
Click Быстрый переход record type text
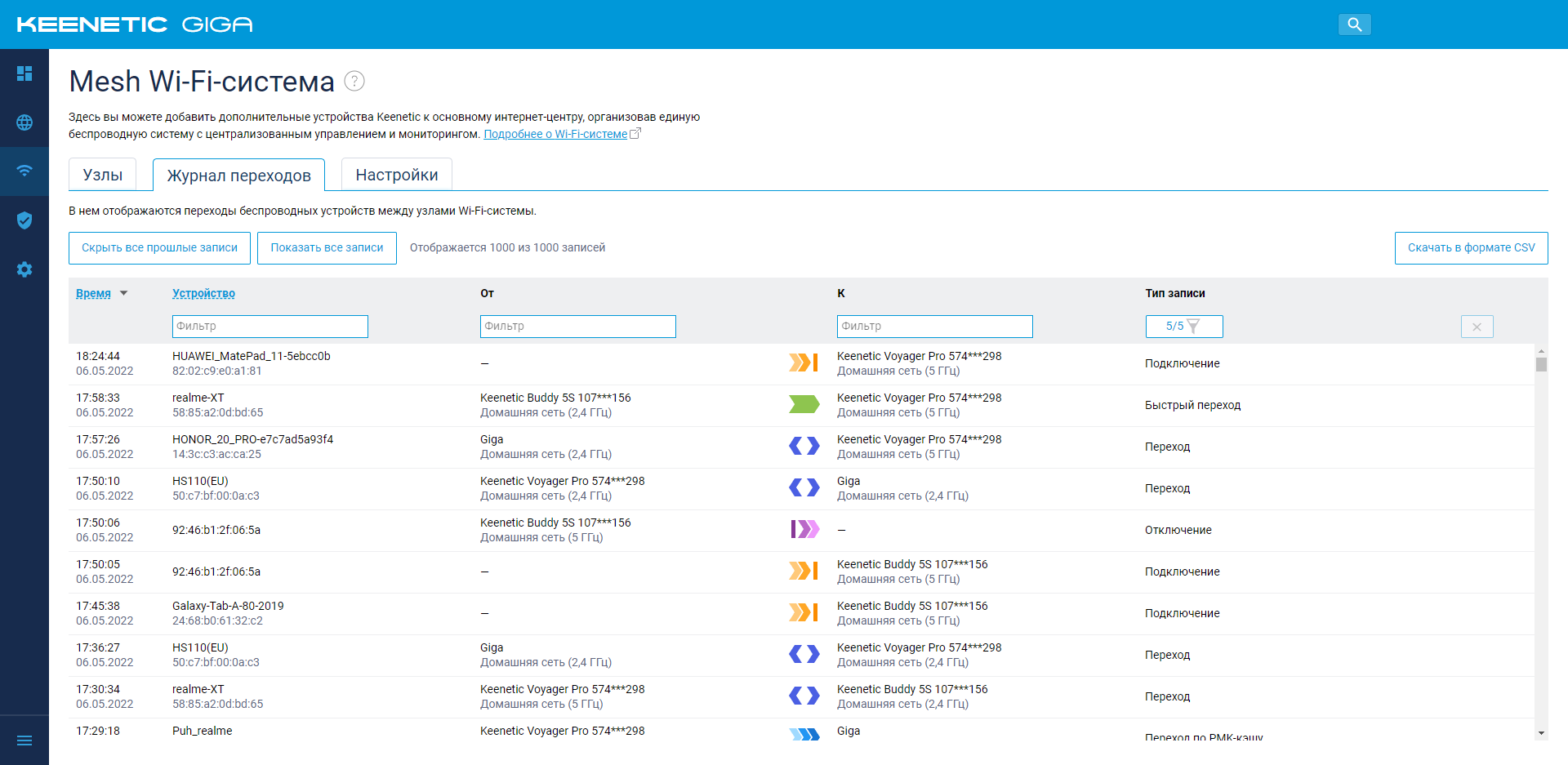tap(1192, 405)
